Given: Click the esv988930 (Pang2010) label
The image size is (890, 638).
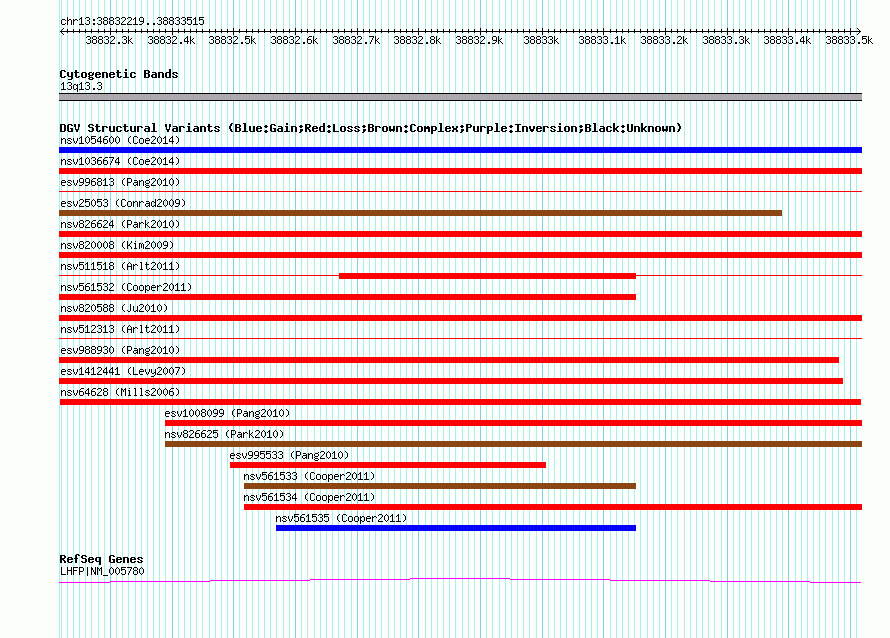Looking at the screenshot, I should 120,350.
